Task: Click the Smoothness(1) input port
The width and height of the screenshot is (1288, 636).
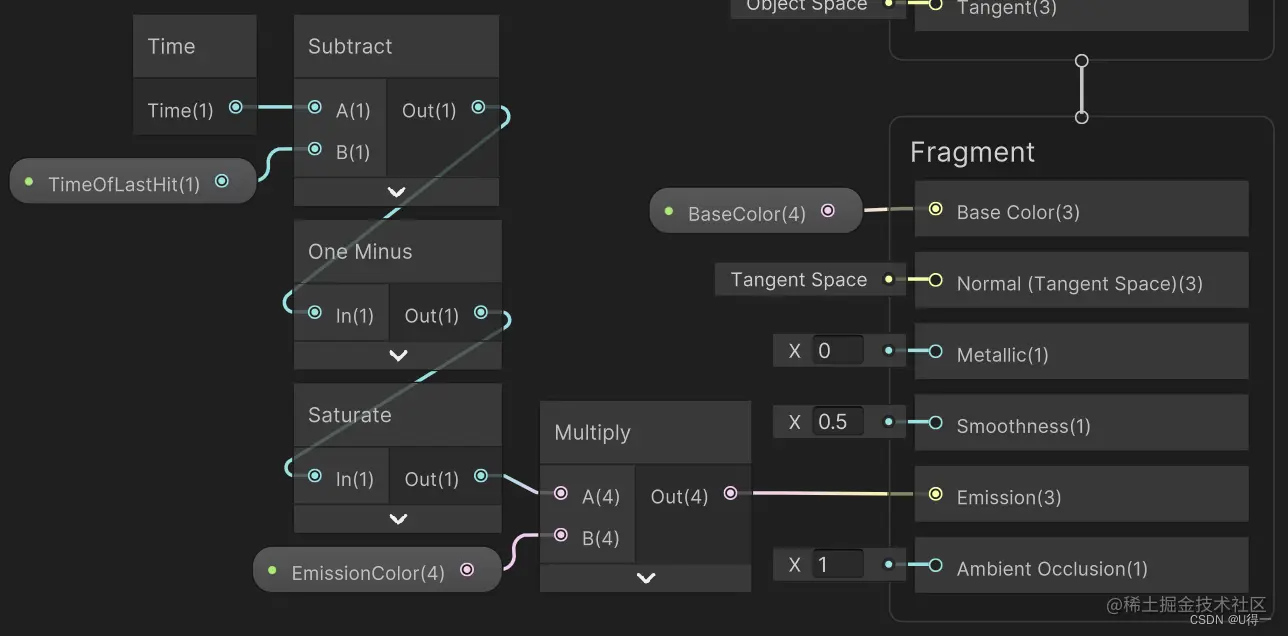Action: pos(935,423)
